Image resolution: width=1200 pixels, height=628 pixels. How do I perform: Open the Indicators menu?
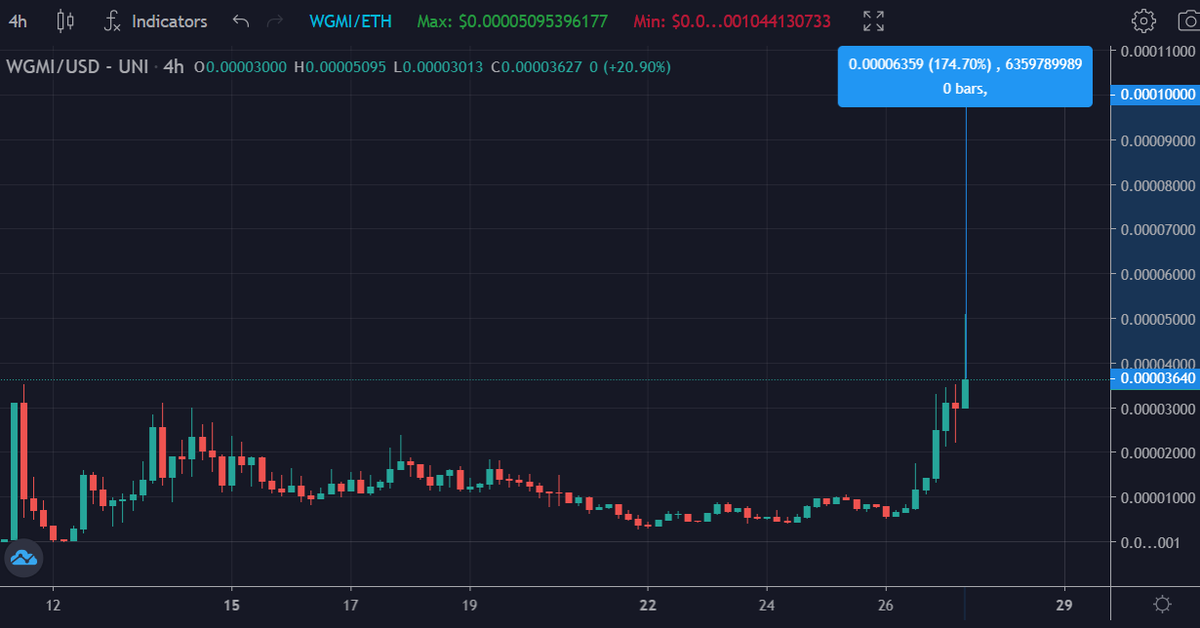[156, 20]
